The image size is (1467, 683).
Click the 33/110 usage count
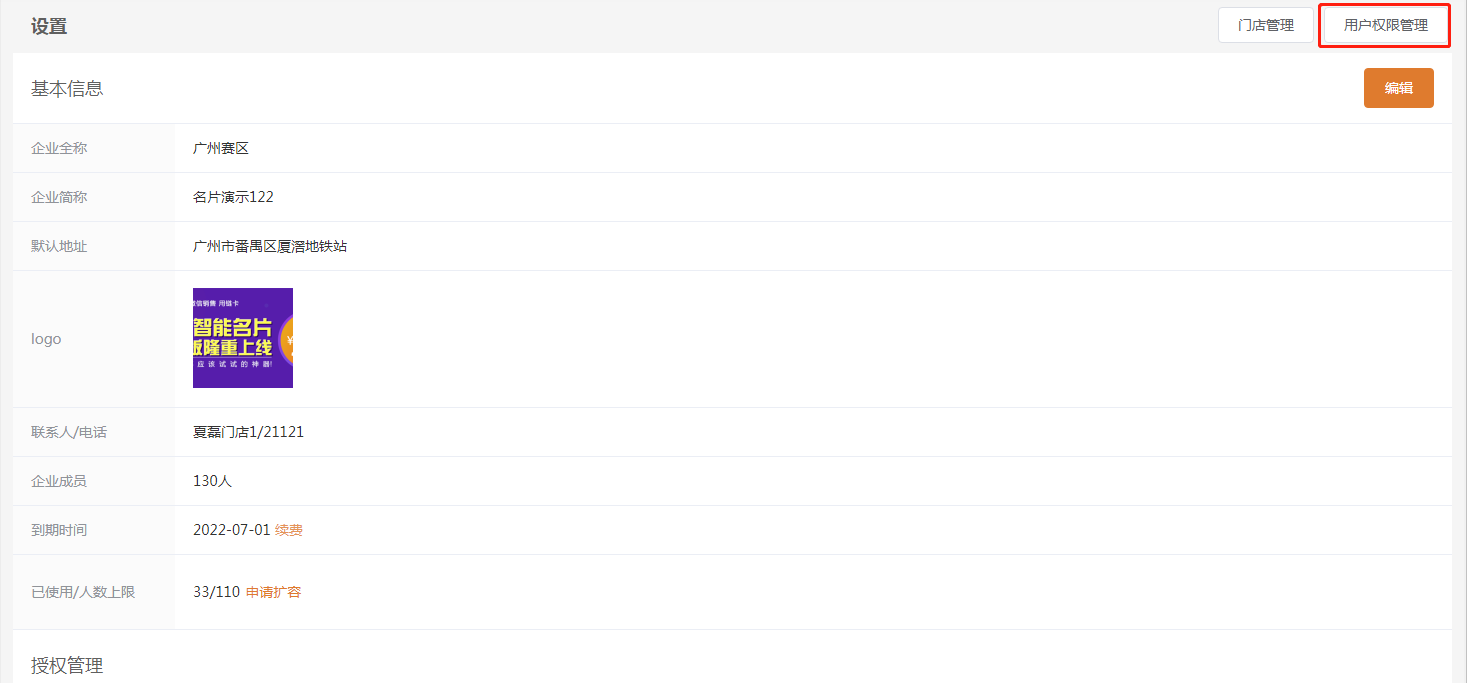pos(216,592)
